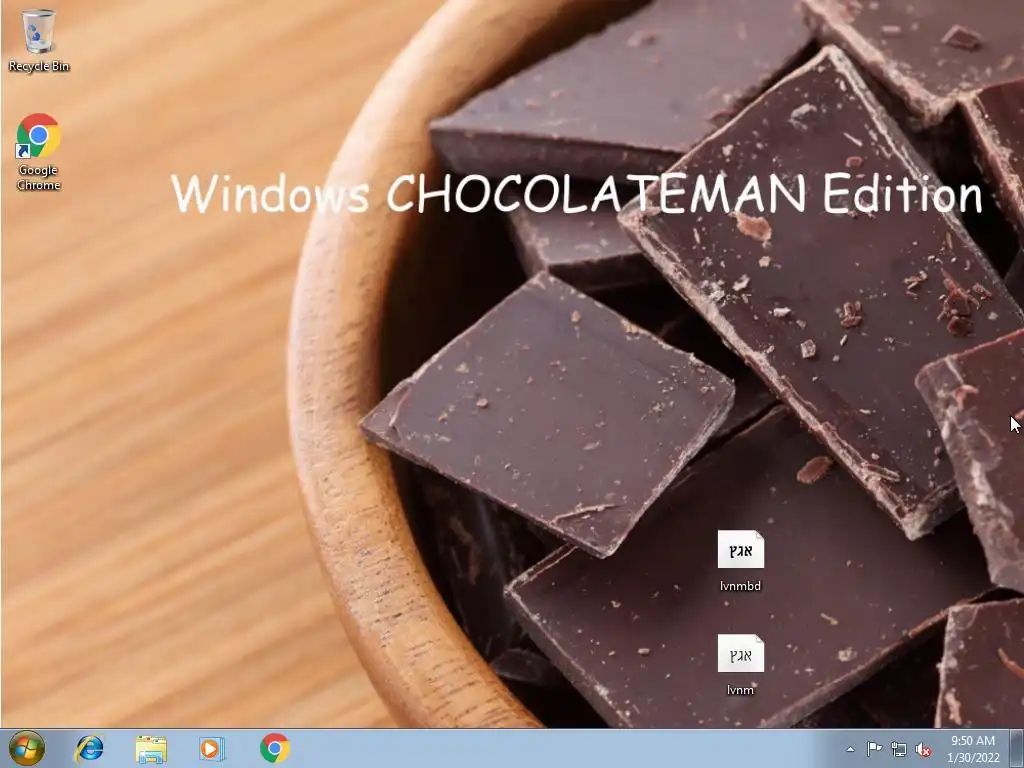
Task: Click the 'Recycle Bin' label text
Action: [x=39, y=66]
